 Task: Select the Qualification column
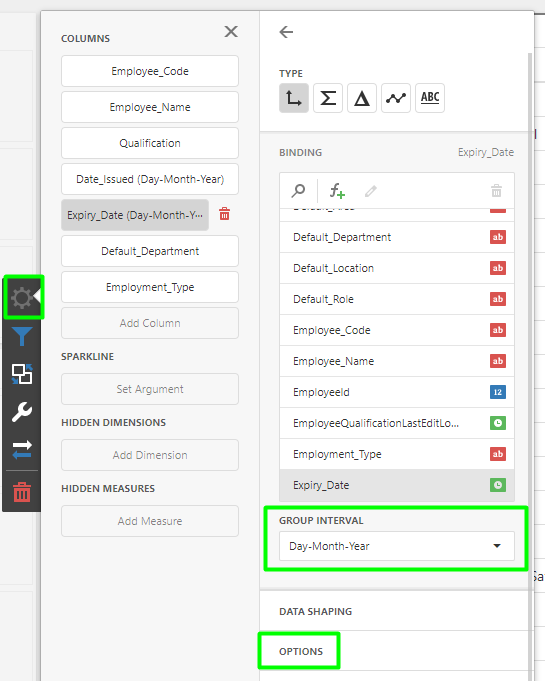pos(150,143)
